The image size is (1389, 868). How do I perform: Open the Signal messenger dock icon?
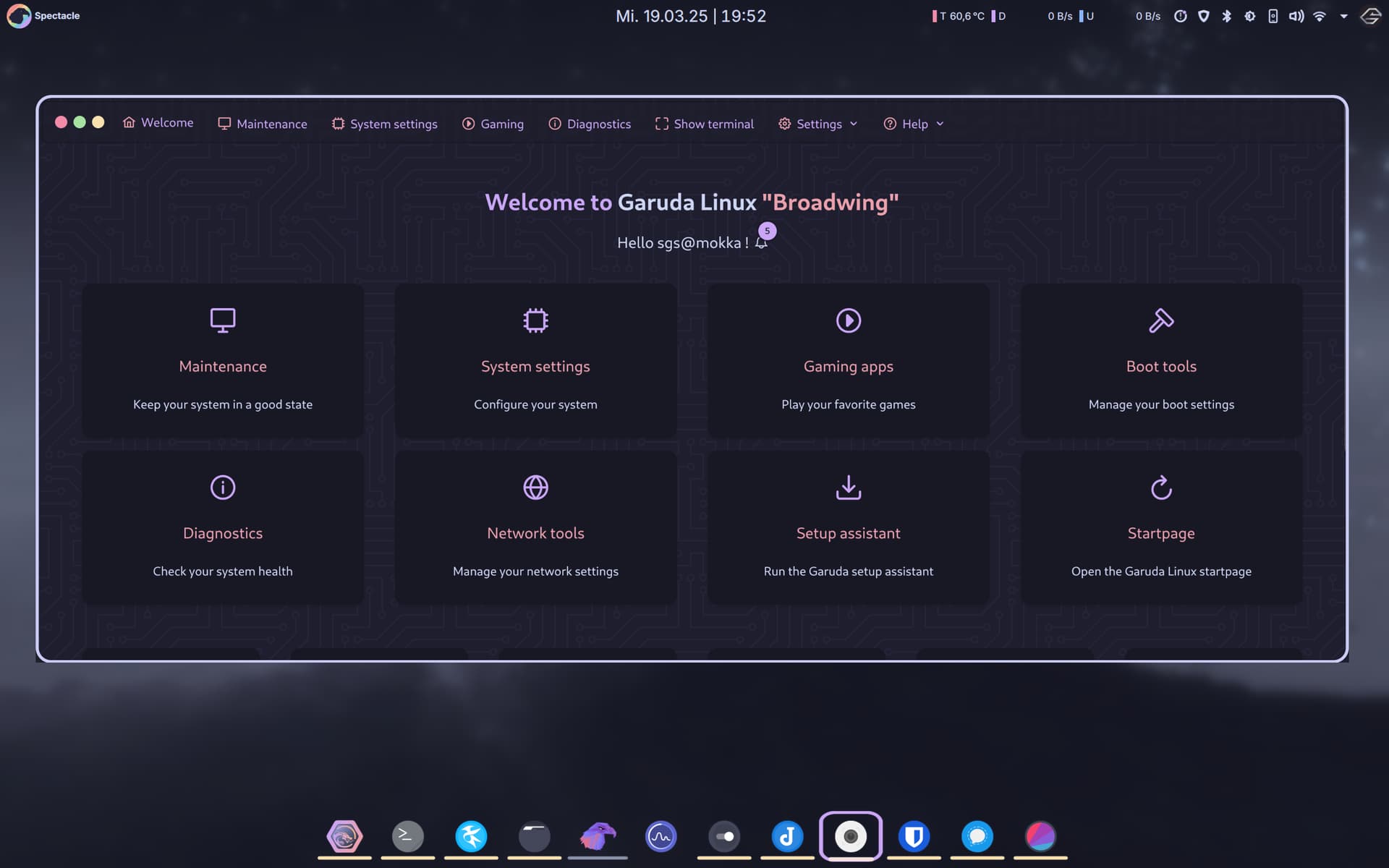(977, 836)
